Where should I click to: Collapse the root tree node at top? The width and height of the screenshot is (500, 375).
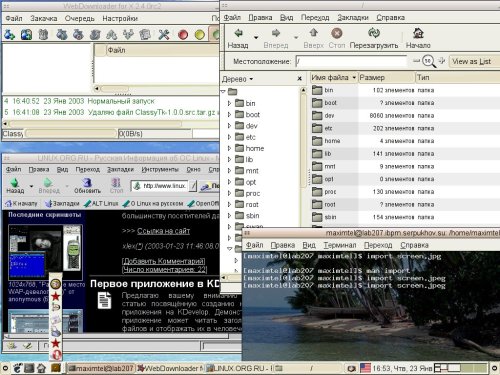223,91
